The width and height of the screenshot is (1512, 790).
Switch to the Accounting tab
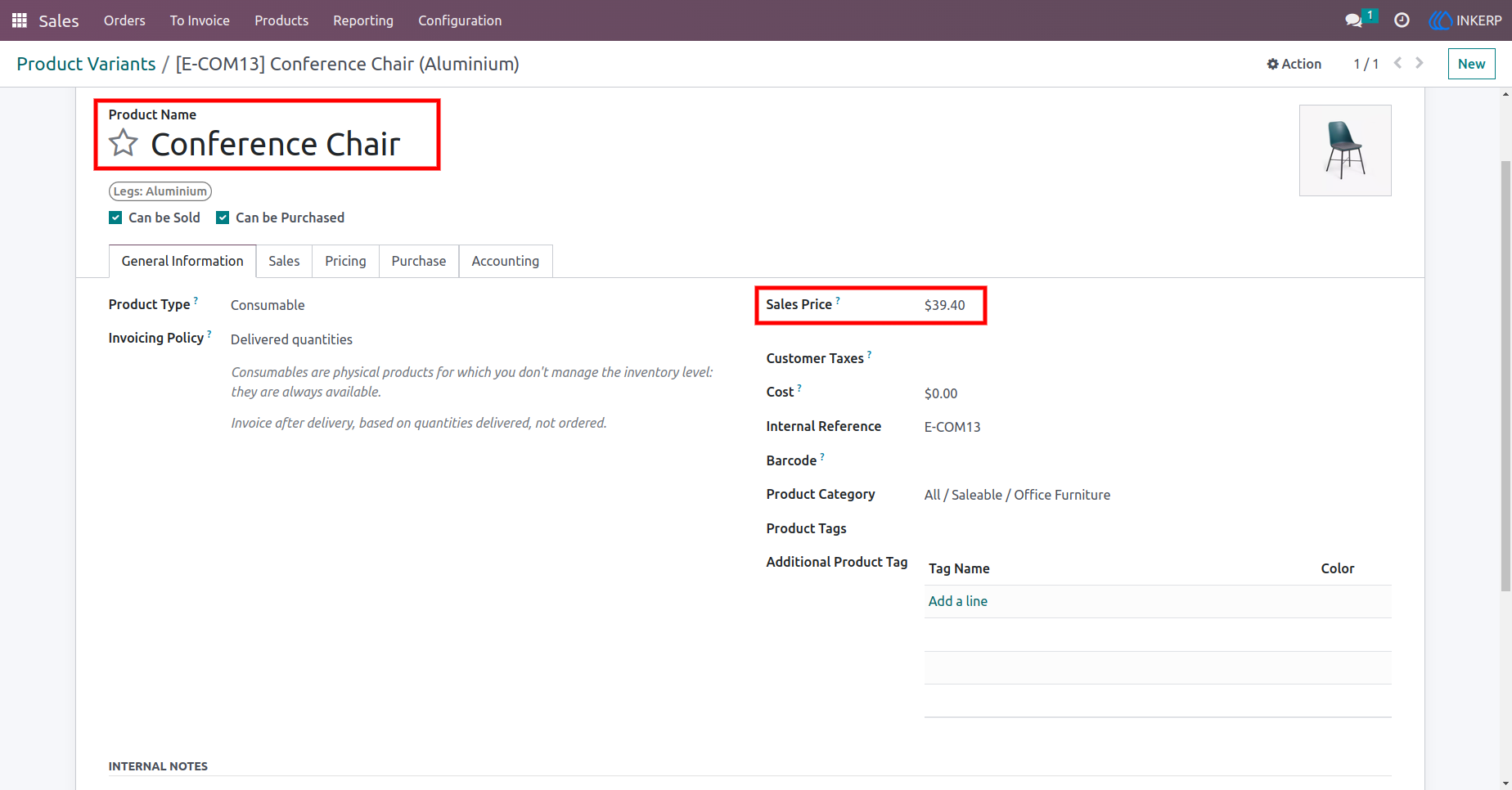506,261
